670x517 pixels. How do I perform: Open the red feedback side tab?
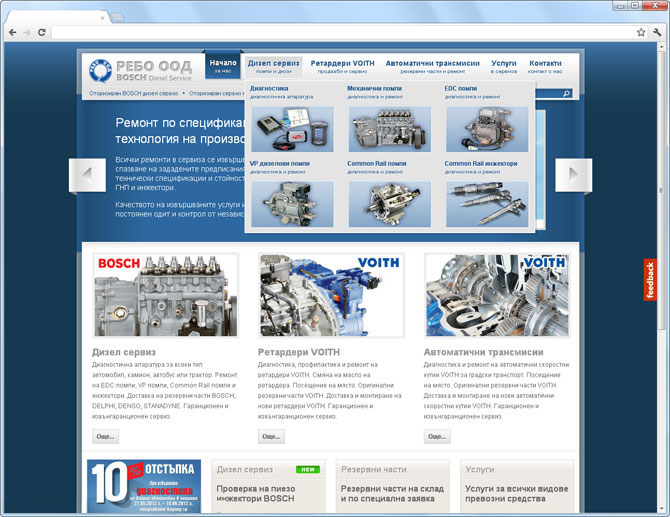[x=650, y=280]
